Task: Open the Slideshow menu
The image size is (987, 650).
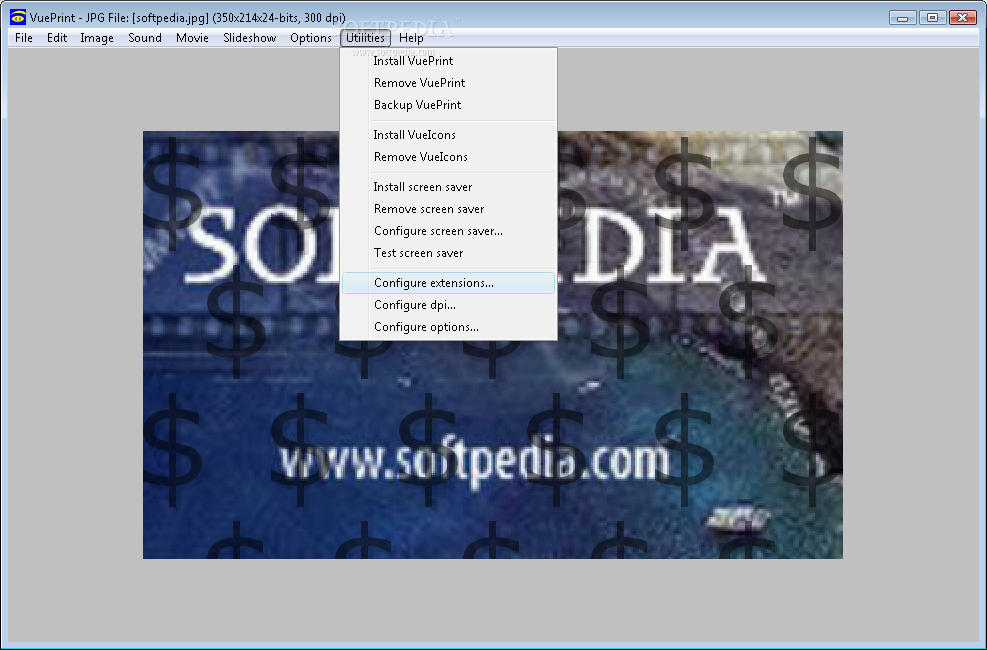Action: click(249, 38)
